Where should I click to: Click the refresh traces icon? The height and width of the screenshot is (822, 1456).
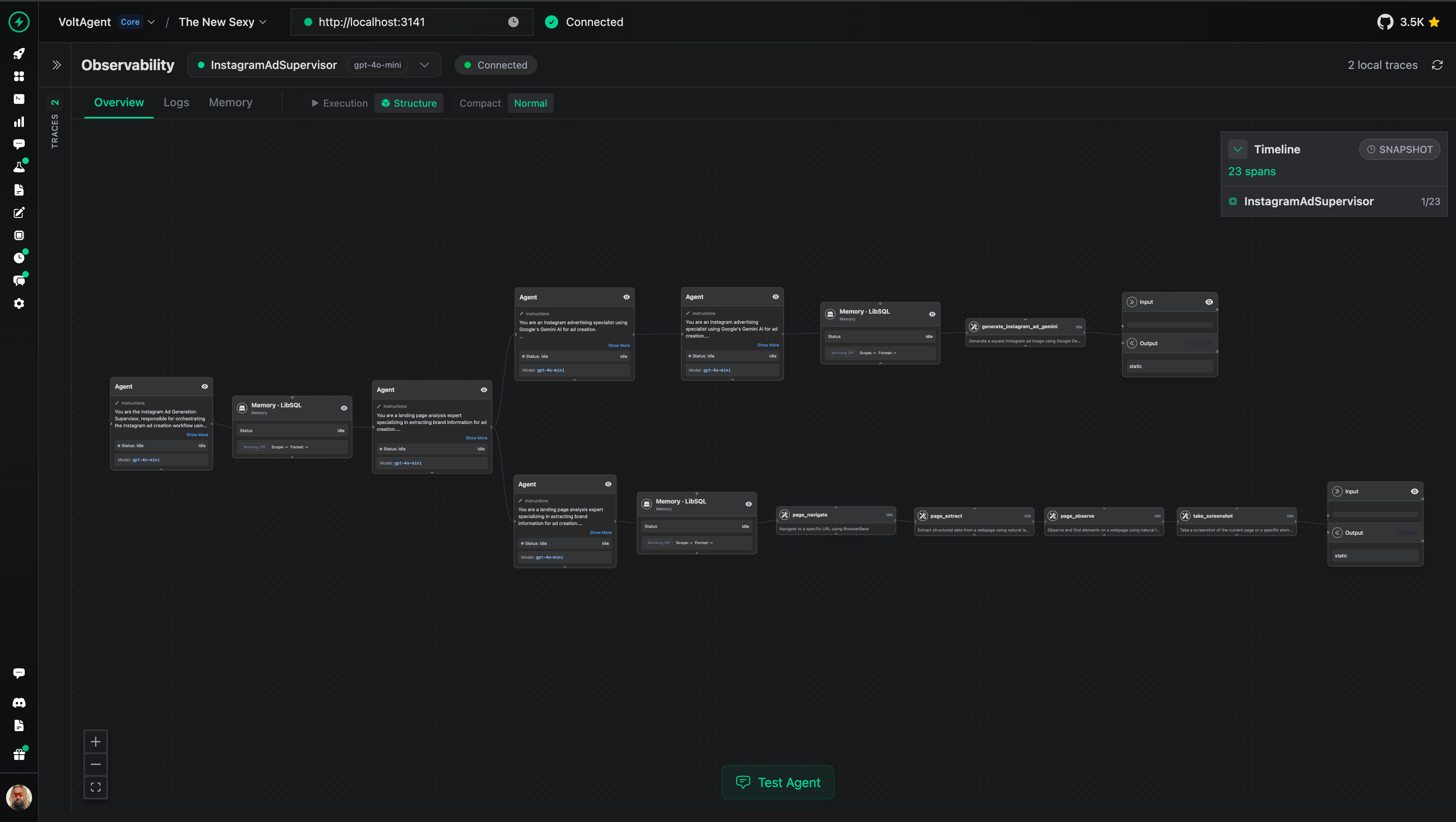pyautogui.click(x=1437, y=65)
